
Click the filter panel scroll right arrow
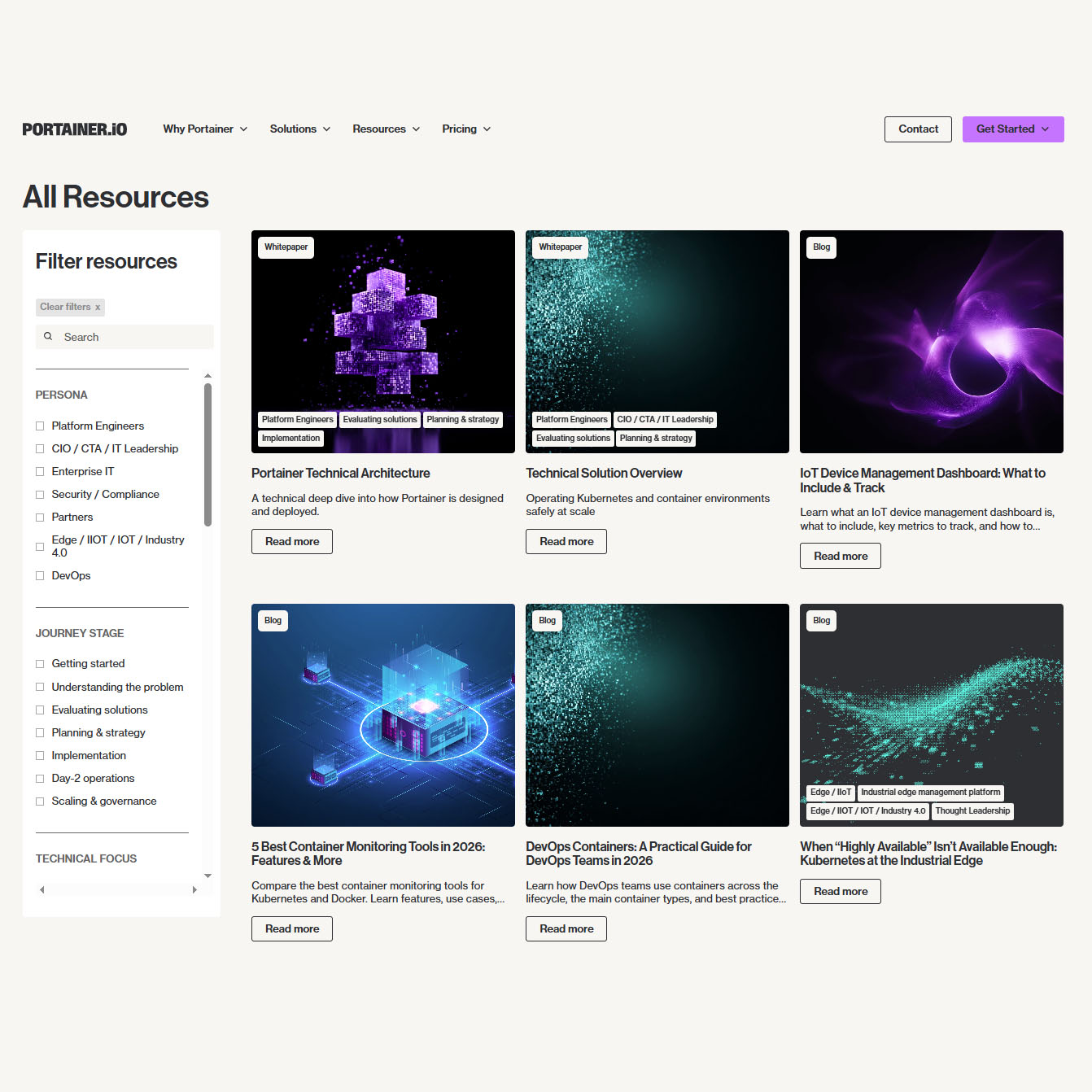pyautogui.click(x=194, y=889)
